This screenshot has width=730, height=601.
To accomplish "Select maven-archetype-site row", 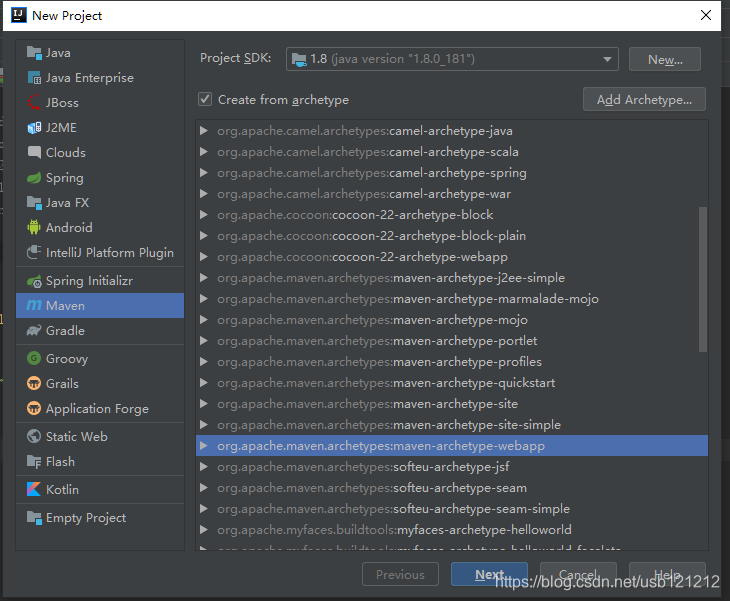I will pos(452,404).
